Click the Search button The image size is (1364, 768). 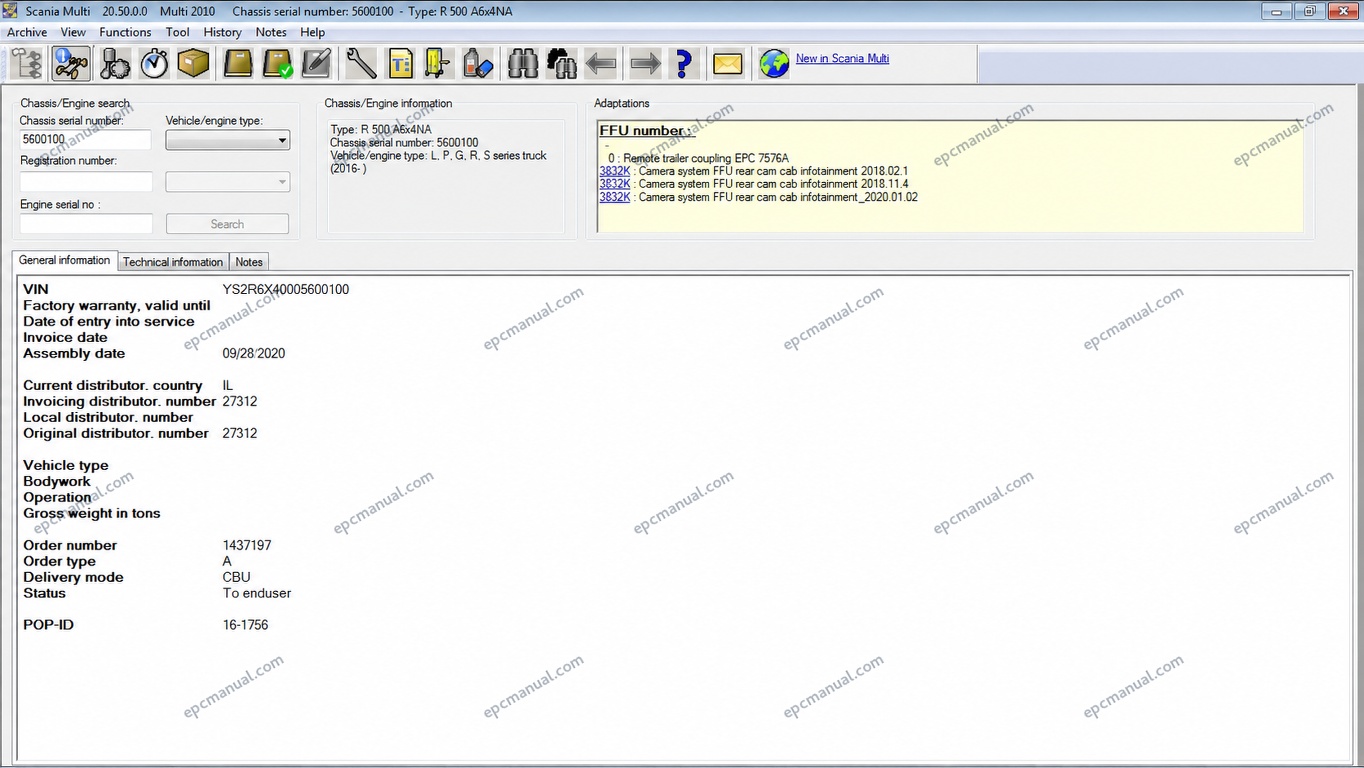coord(227,224)
